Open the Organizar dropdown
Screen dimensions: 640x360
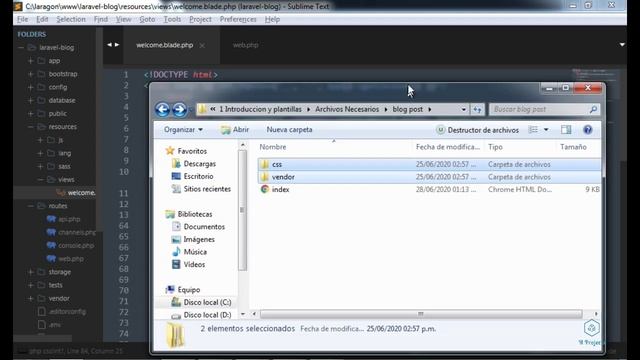[x=183, y=130]
